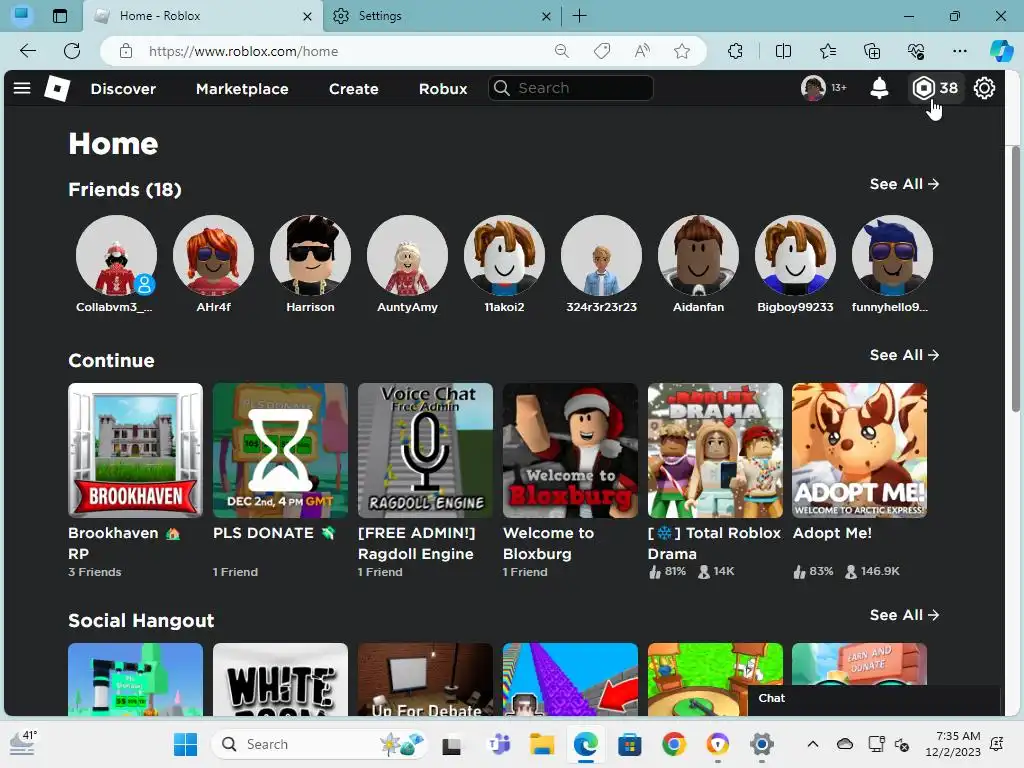The height and width of the screenshot is (768, 1024).
Task: Close the Settings tab
Action: click(547, 16)
